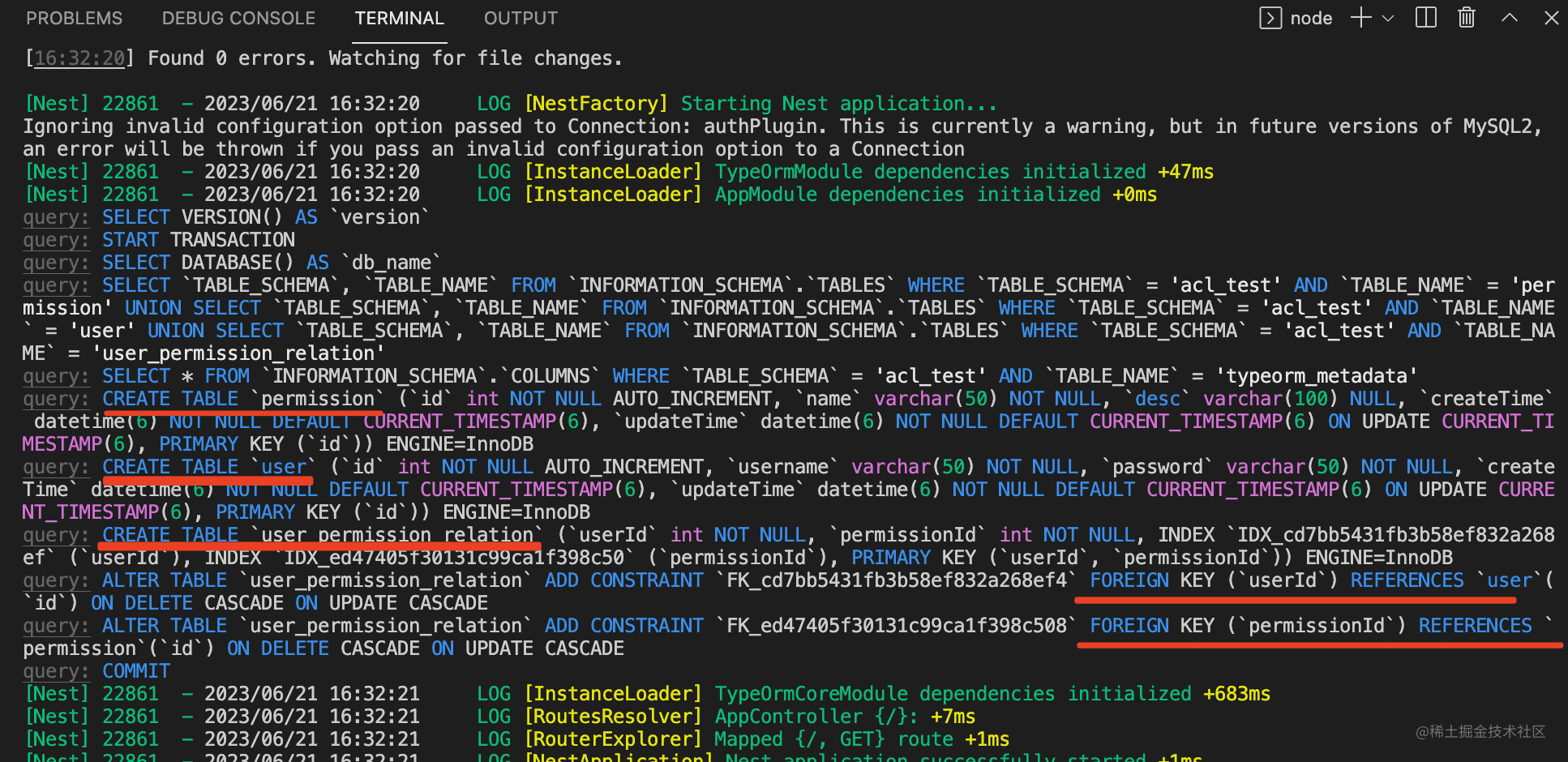
Task: Click the COMMIT query line
Action: (x=136, y=671)
